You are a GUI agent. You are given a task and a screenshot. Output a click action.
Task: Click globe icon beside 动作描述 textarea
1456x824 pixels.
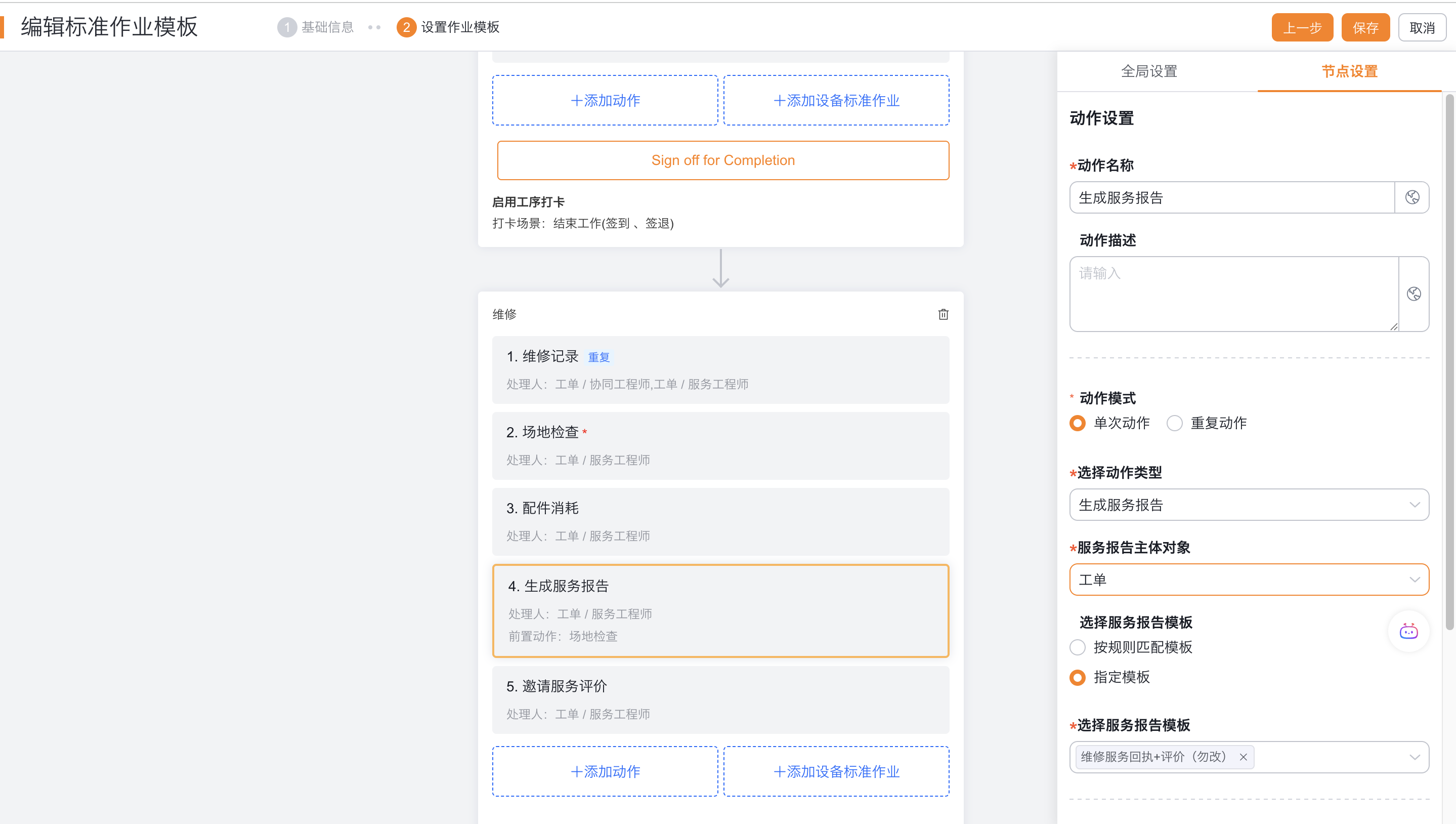point(1414,294)
